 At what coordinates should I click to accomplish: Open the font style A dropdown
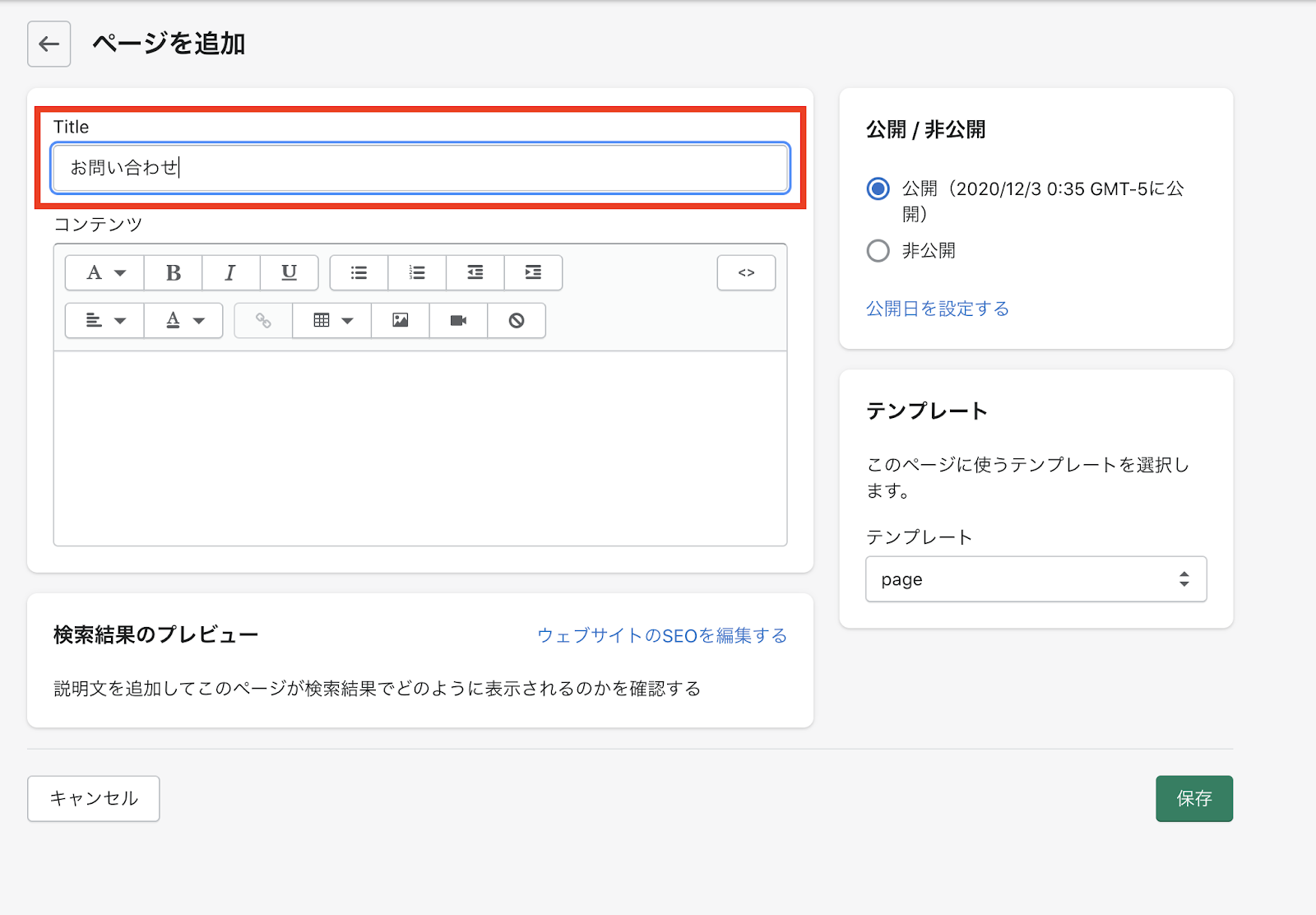coord(104,273)
